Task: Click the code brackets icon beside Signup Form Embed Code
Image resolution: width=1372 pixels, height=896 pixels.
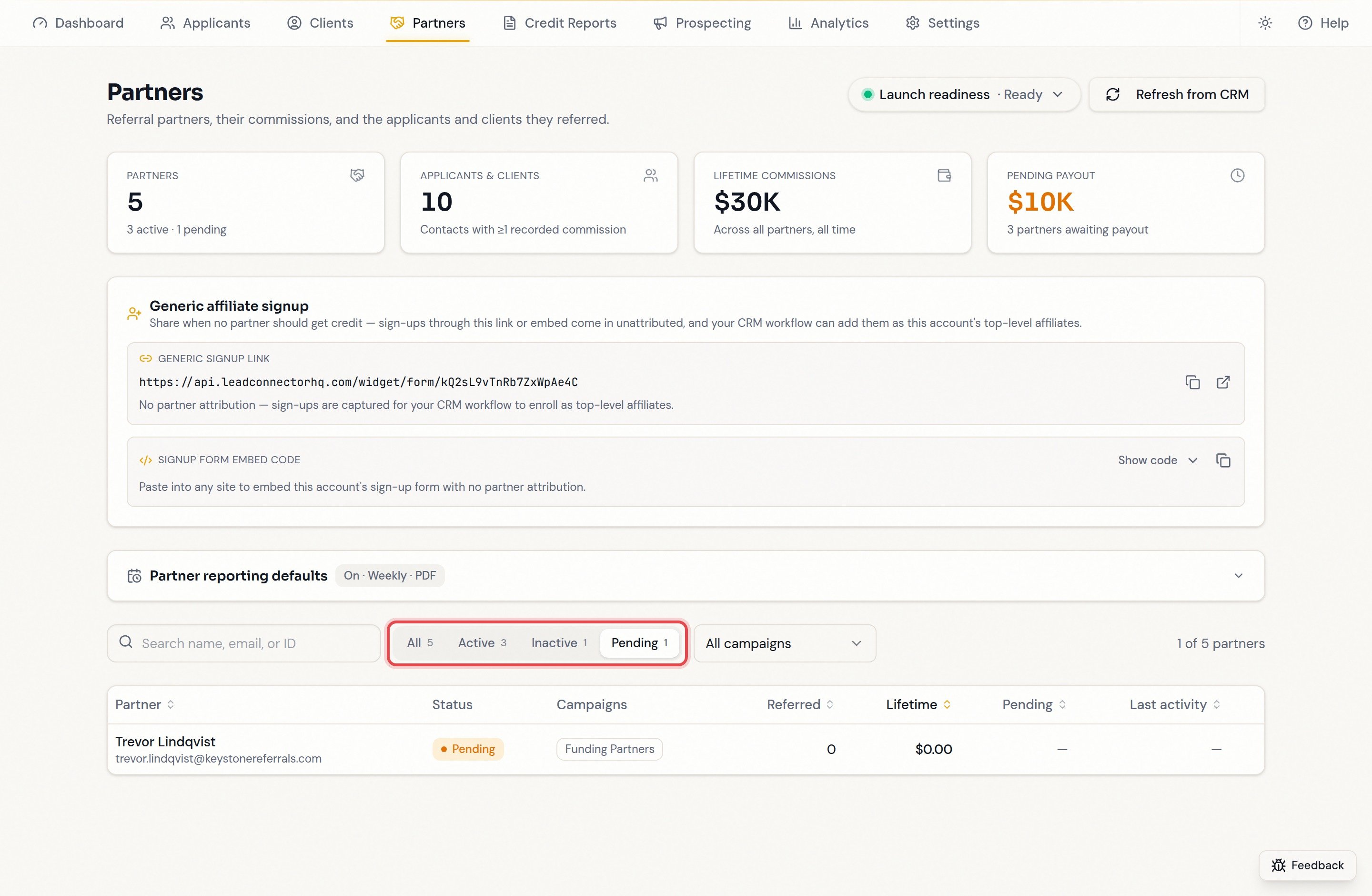Action: click(146, 460)
